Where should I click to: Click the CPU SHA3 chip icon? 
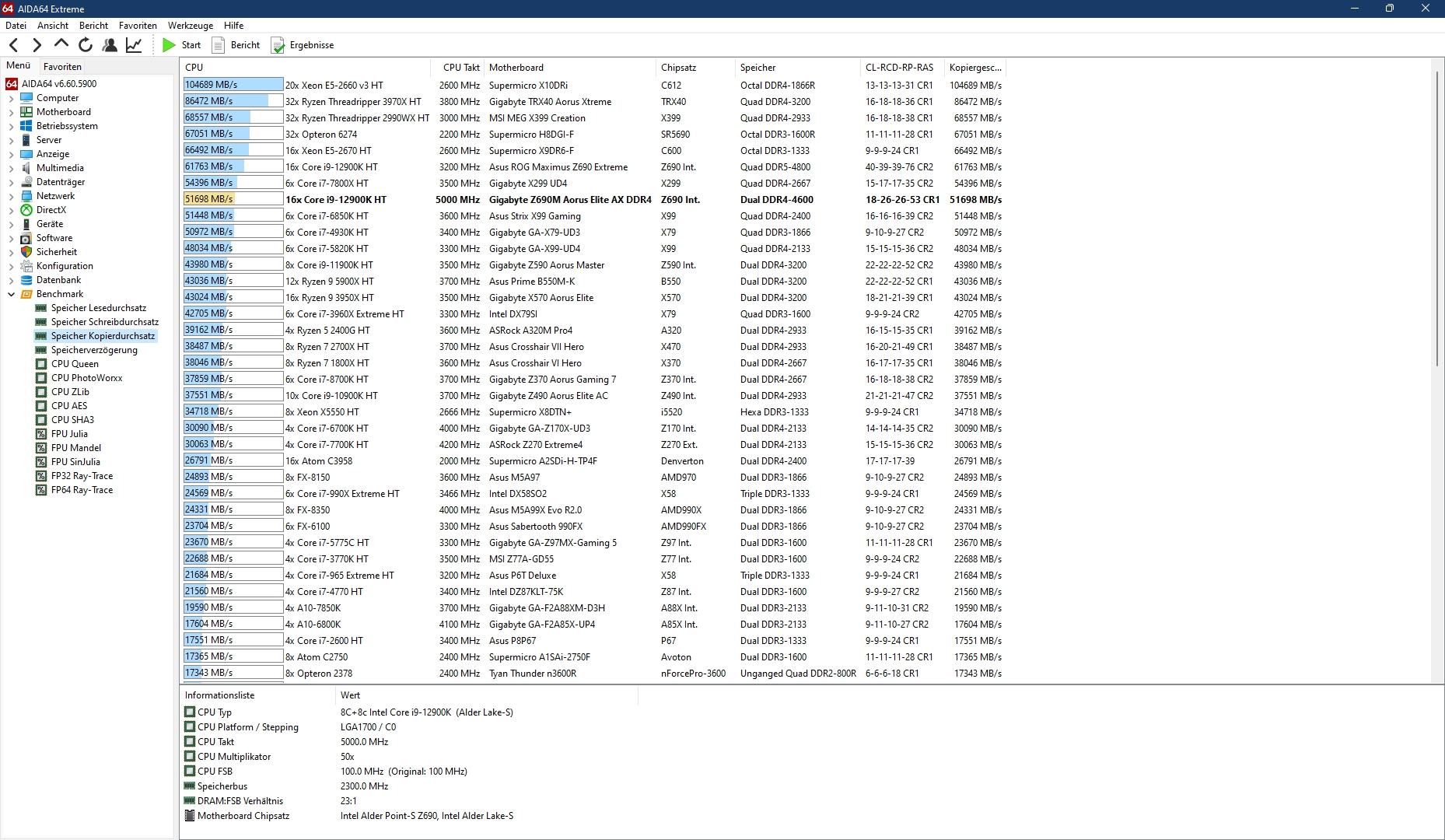(41, 420)
